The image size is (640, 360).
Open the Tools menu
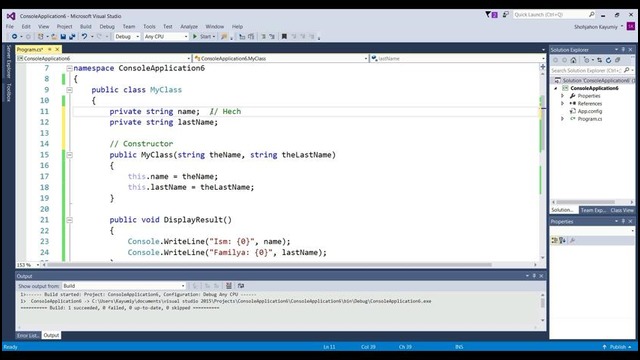(x=149, y=27)
